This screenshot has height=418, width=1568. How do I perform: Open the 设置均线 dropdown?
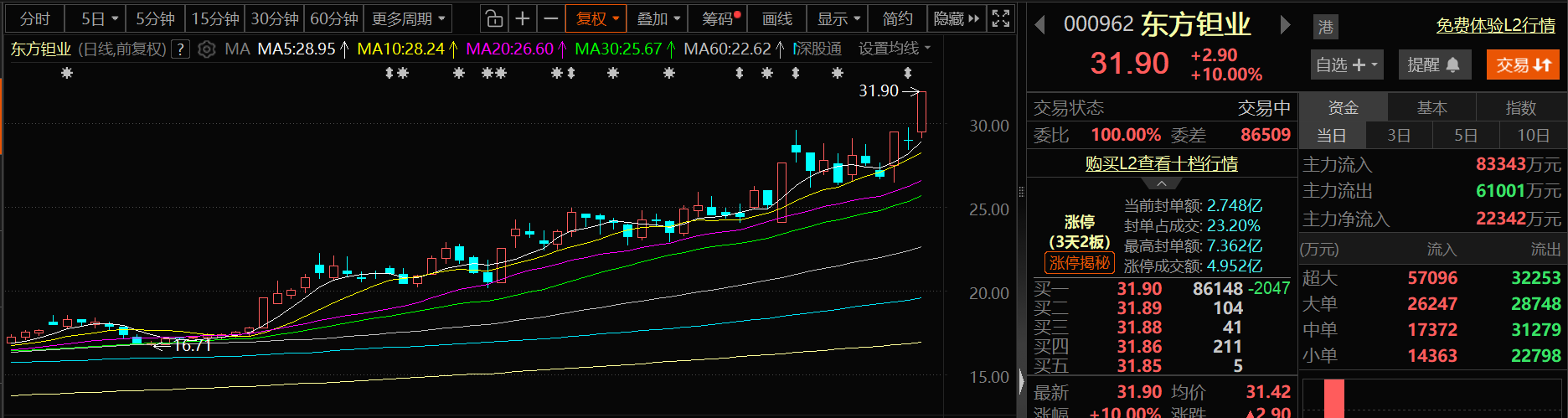[x=894, y=49]
